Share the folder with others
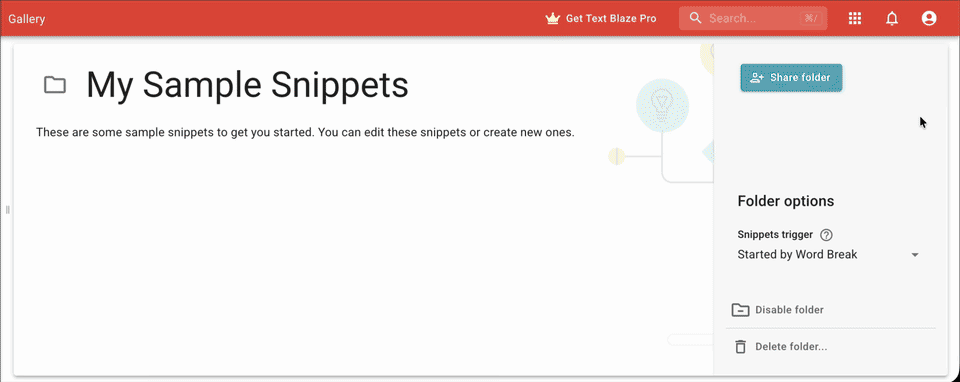 pyautogui.click(x=791, y=78)
